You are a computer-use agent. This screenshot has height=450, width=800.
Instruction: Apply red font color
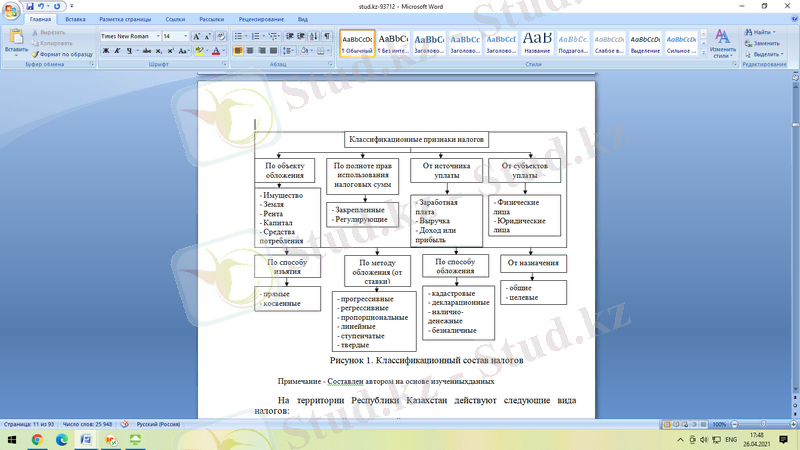point(216,51)
